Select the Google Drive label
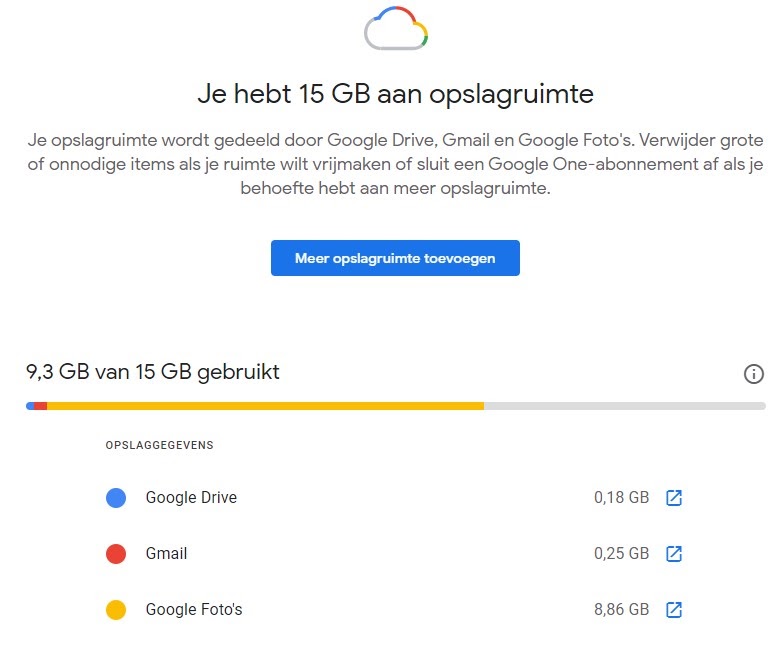Image resolution: width=781 pixels, height=652 pixels. point(191,498)
